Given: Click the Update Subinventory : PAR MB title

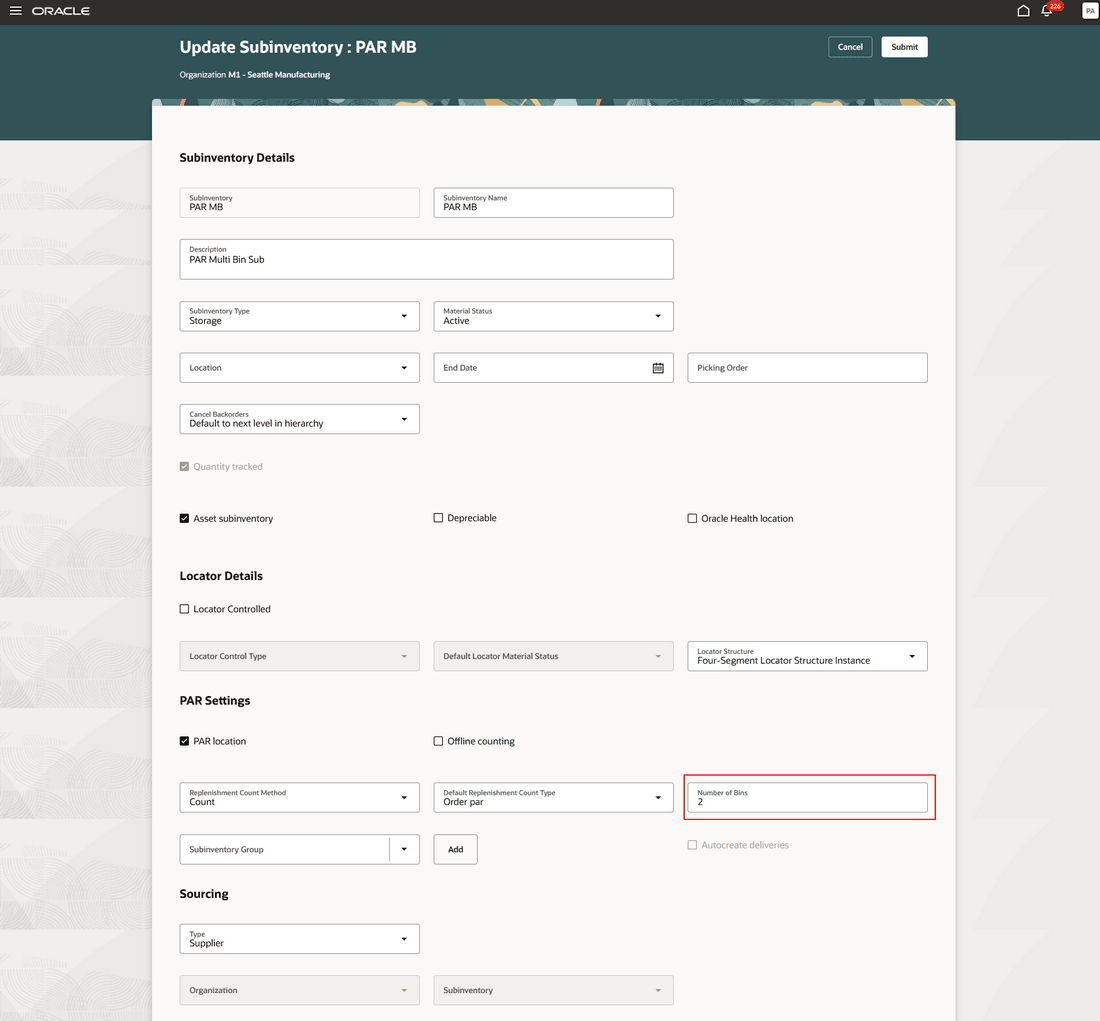Looking at the screenshot, I should 298,47.
